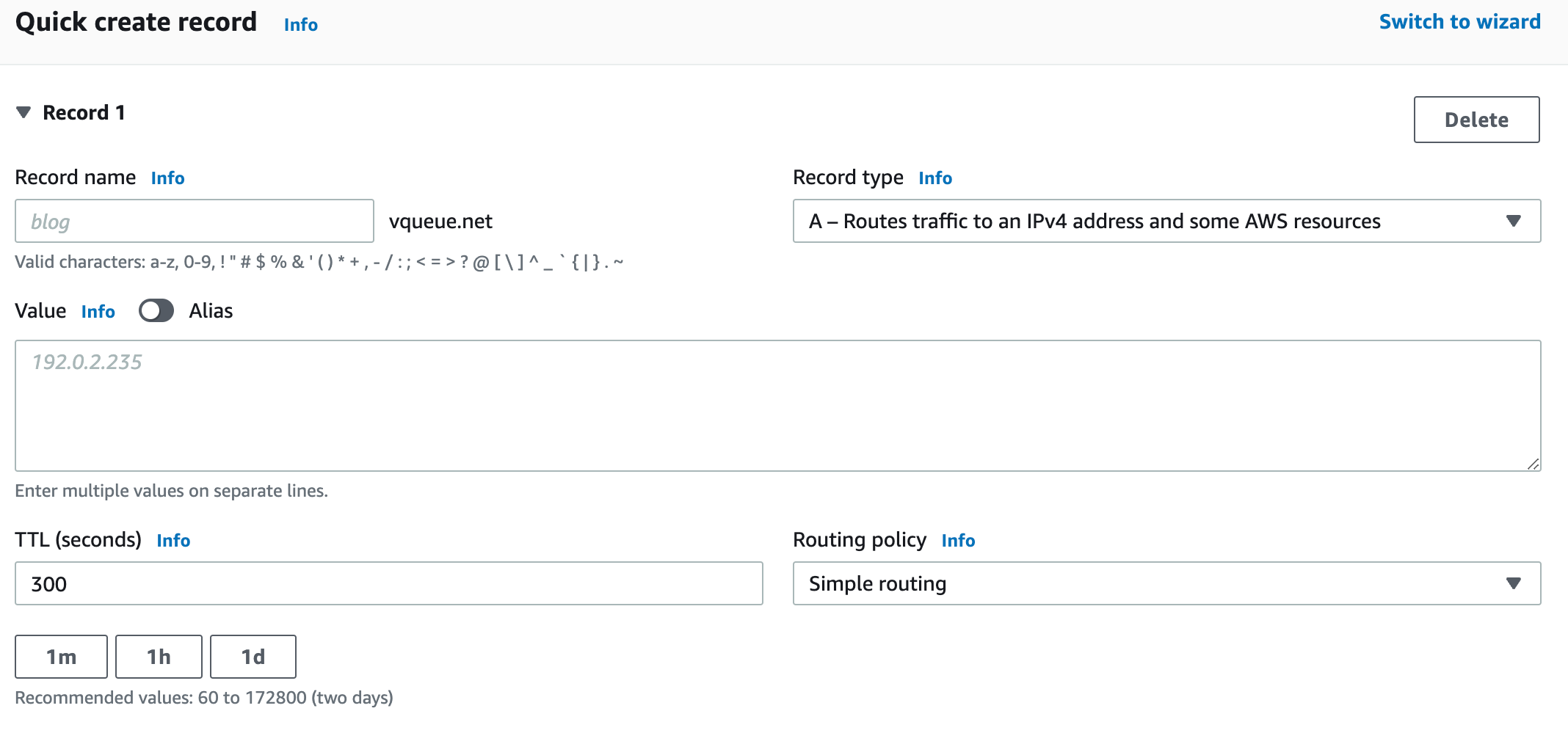The image size is (1568, 744).
Task: Click the Valid characters hint text
Action: [x=319, y=262]
